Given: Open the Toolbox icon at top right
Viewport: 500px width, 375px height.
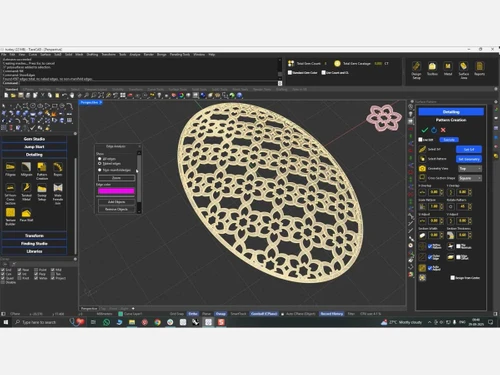Looking at the screenshot, I should [x=432, y=66].
